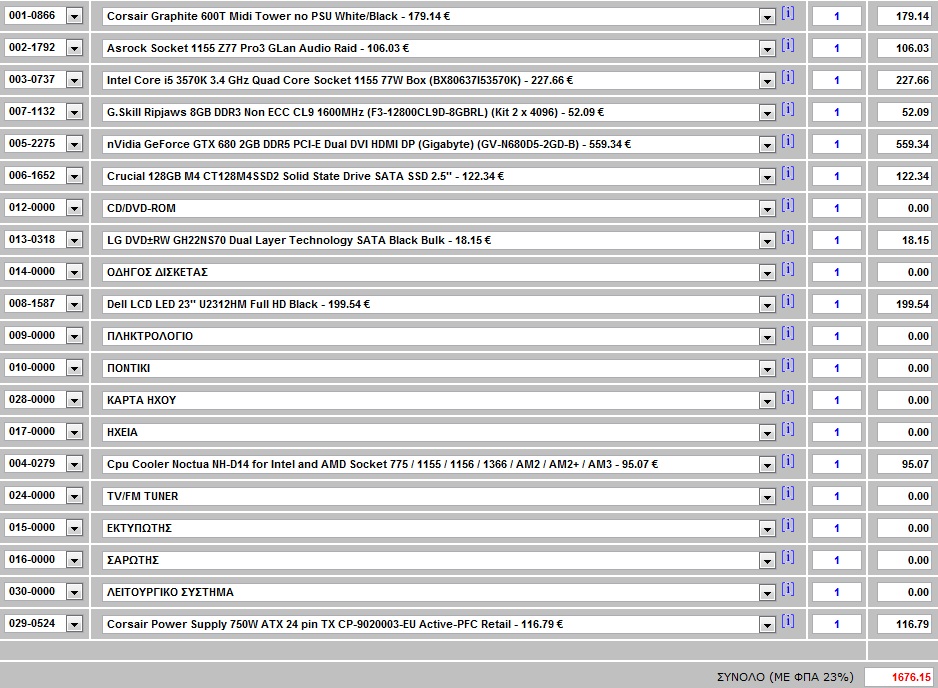Open code dropdown 007-1132

(x=74, y=112)
